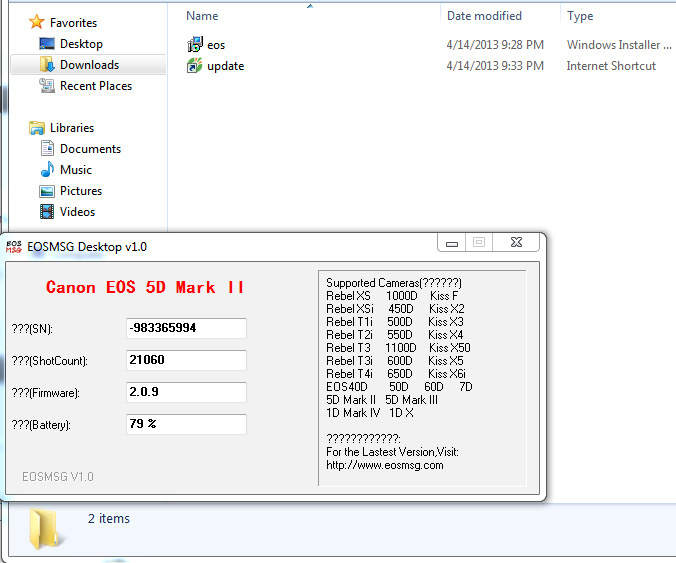Click the Favorites star icon
Viewport: 676px width, 563px height.
[37, 22]
